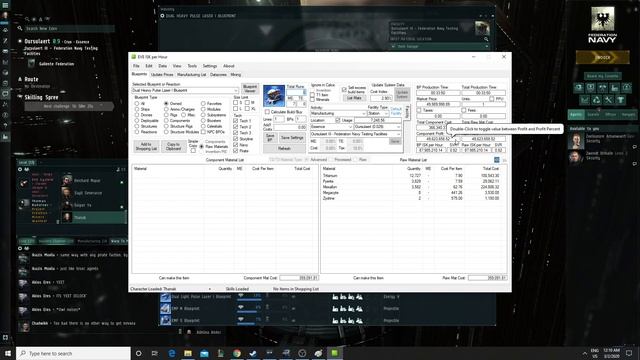Image resolution: width=640 pixels, height=360 pixels.
Task: Open the notification center icon
Action: click(x=629, y=353)
